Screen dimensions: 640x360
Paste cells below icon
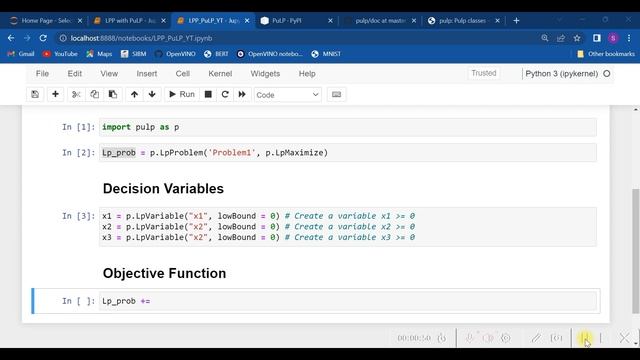[x=113, y=95]
